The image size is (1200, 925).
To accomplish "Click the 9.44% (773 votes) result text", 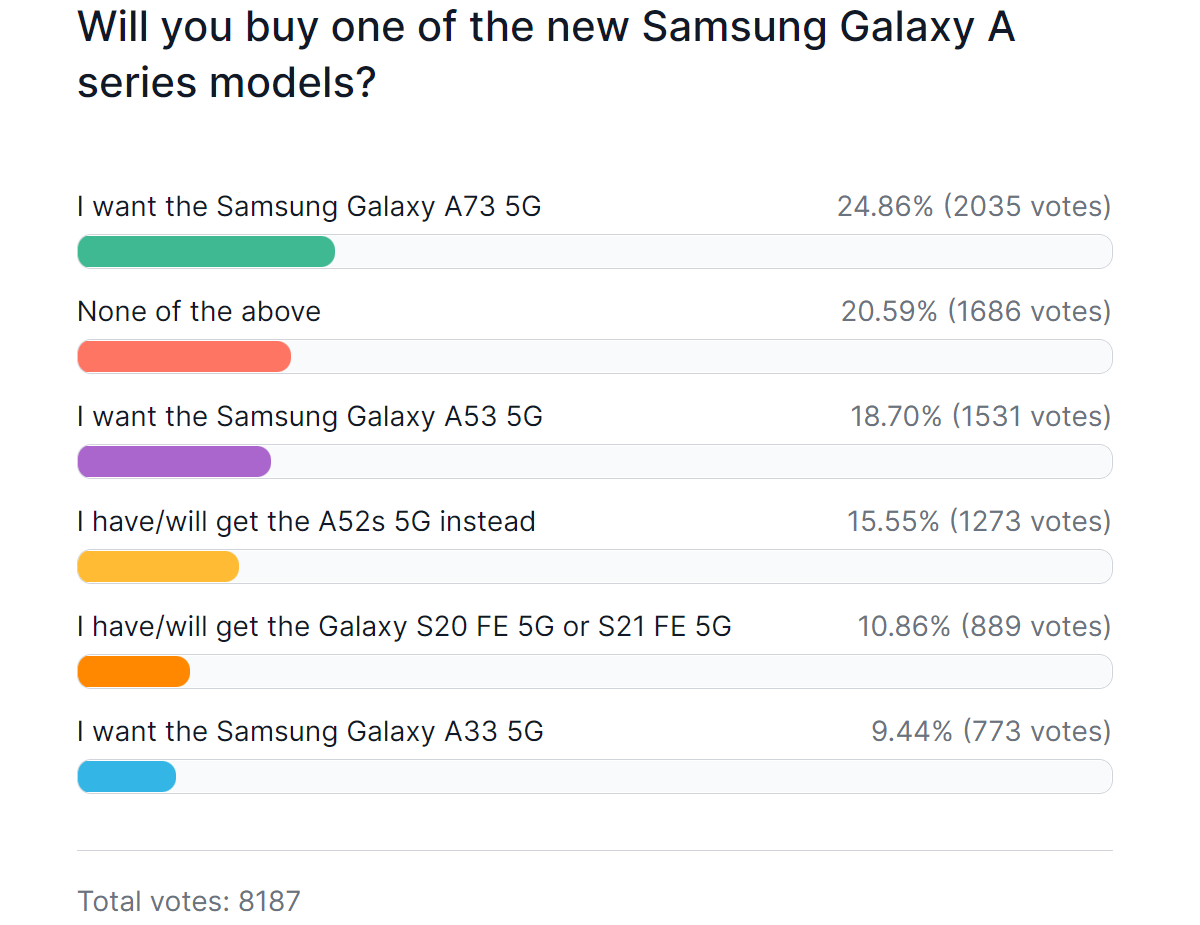I will (990, 732).
